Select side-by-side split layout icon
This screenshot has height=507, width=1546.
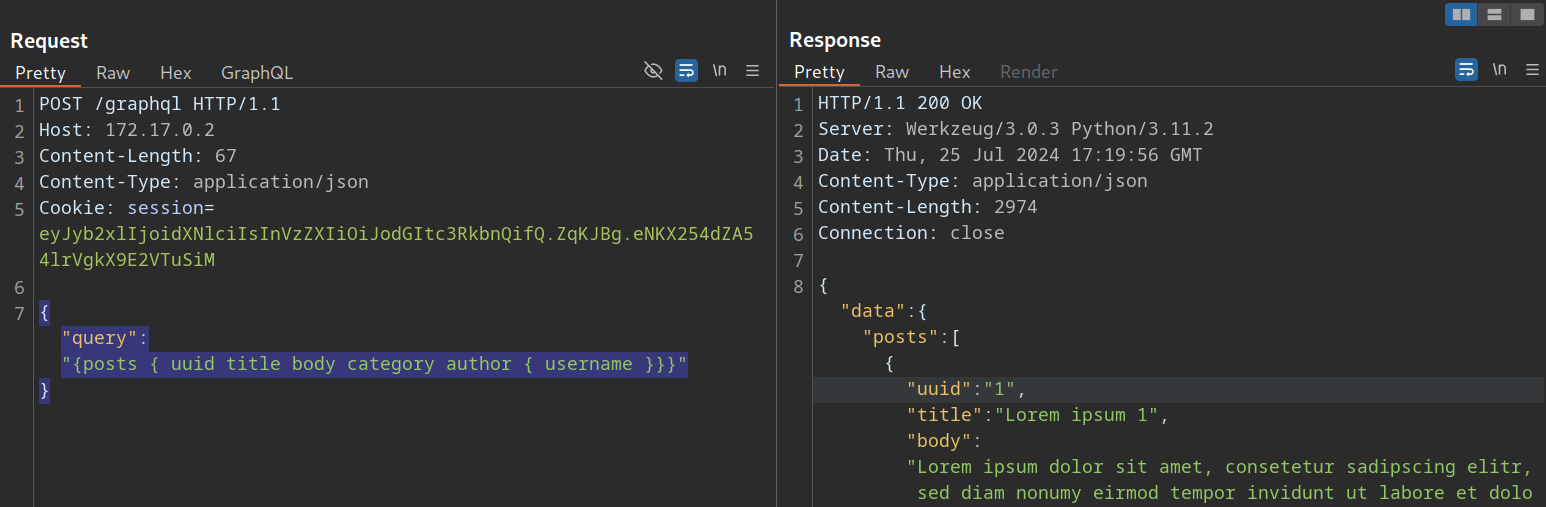(1461, 14)
